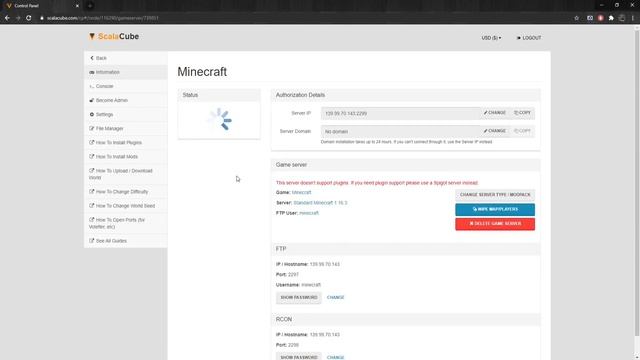Open the red ad-blocker extension icon
This screenshot has width=640, height=360.
pyautogui.click(x=600, y=18)
